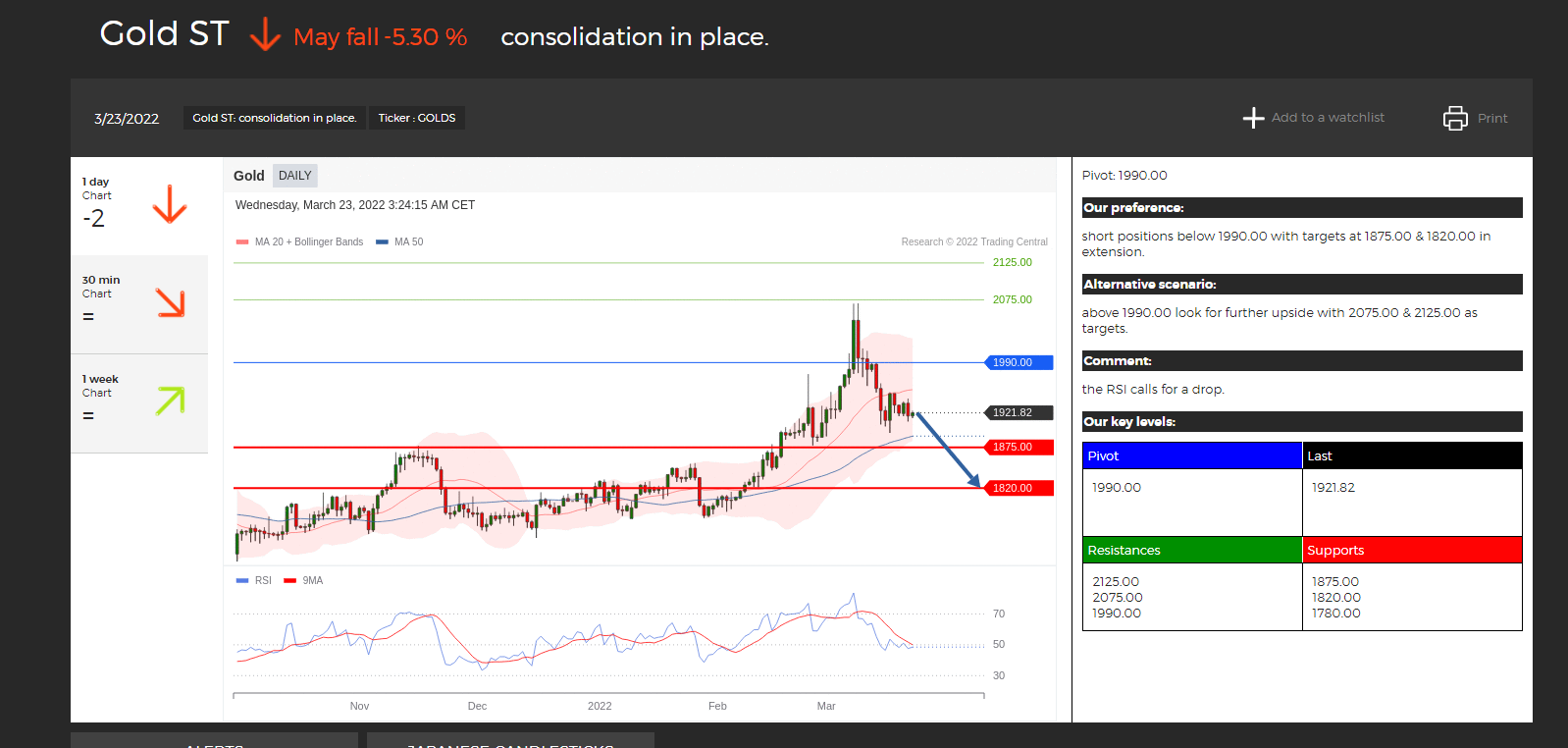Click the 1 week chart green up arrow
The width and height of the screenshot is (1568, 748).
point(170,401)
